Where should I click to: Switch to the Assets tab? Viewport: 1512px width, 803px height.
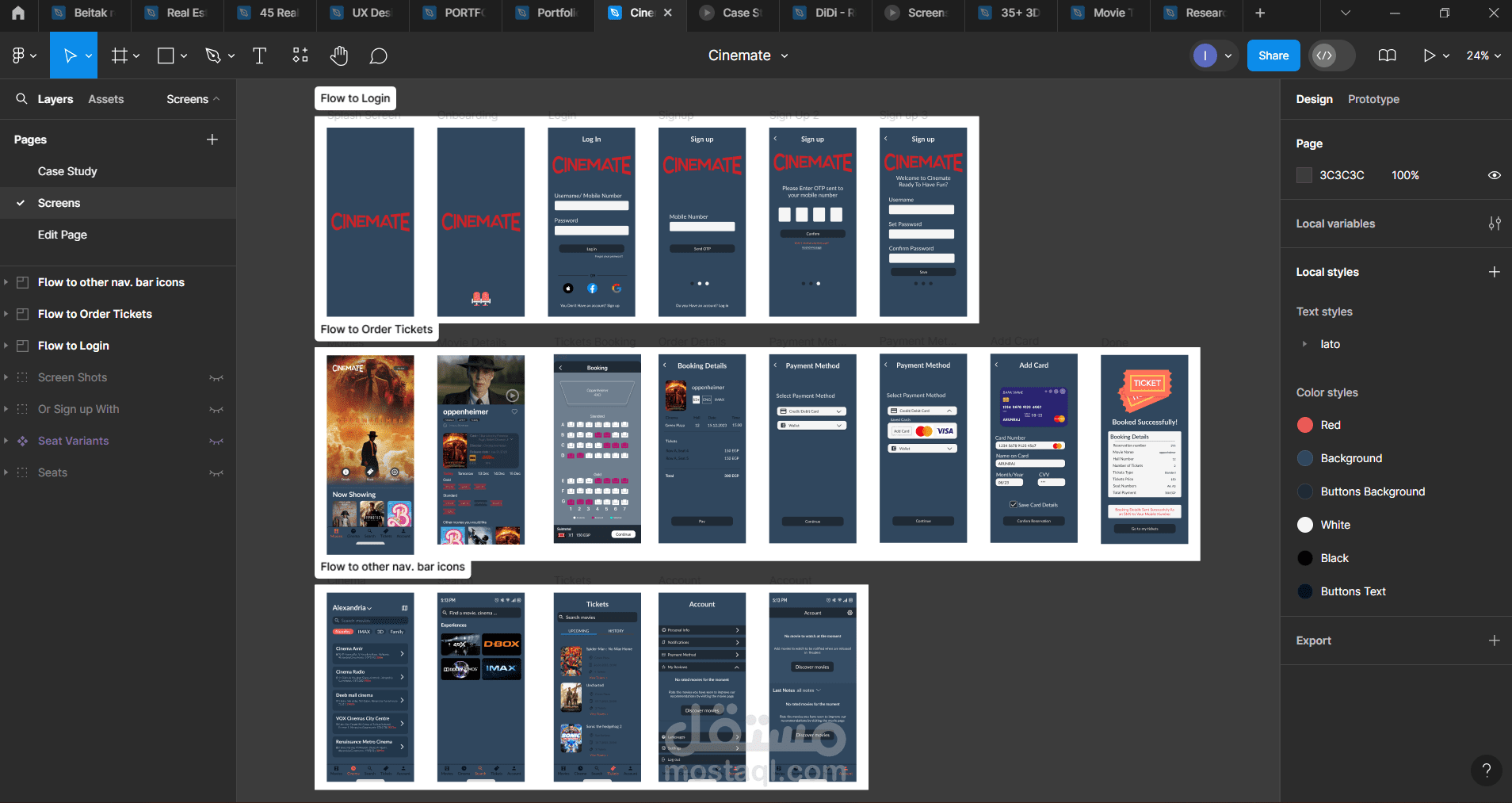[106, 99]
